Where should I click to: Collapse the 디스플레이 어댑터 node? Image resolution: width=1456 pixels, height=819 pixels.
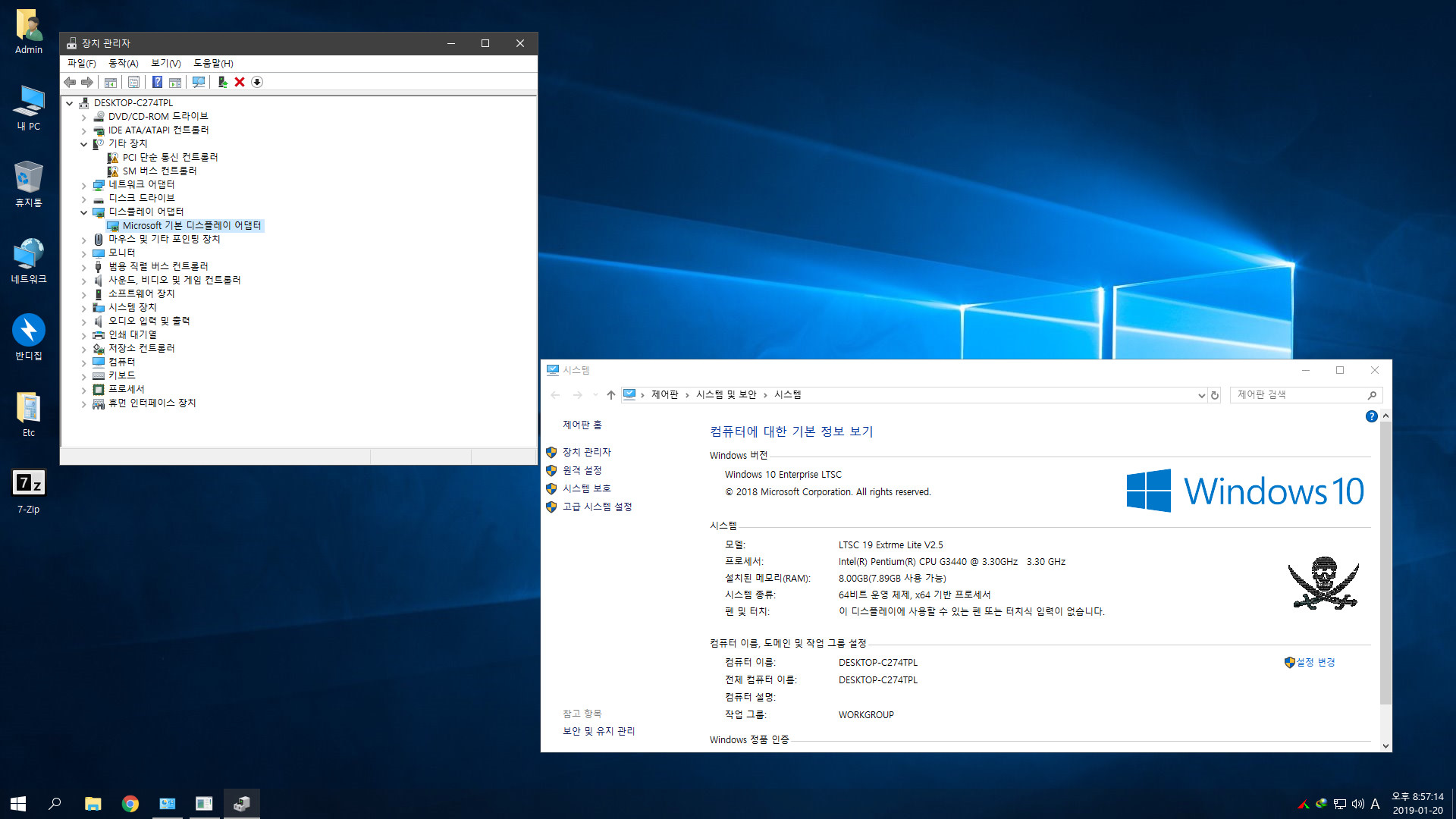83,212
